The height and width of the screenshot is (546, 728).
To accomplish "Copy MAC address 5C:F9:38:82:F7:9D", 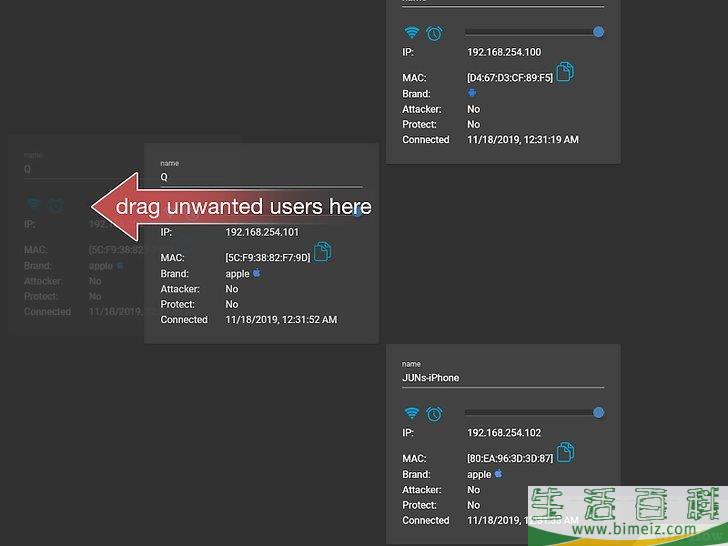I will [323, 252].
